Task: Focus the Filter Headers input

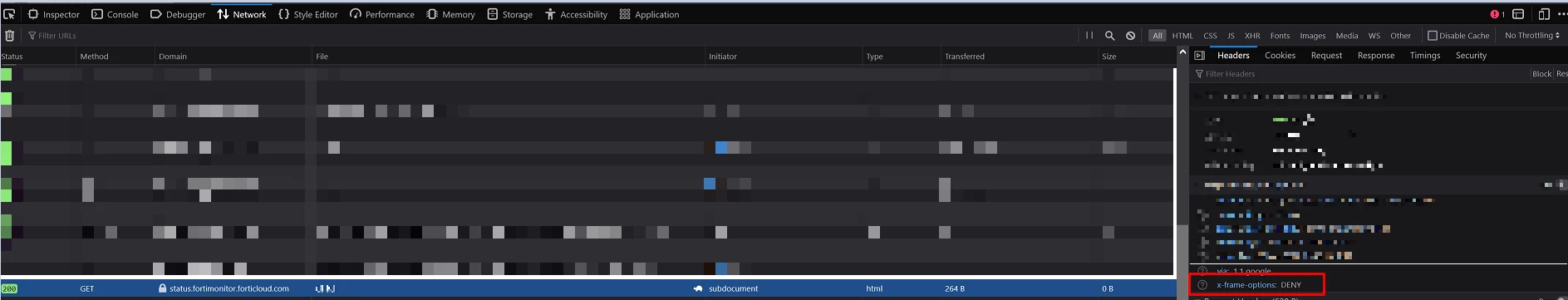Action: (1360, 74)
